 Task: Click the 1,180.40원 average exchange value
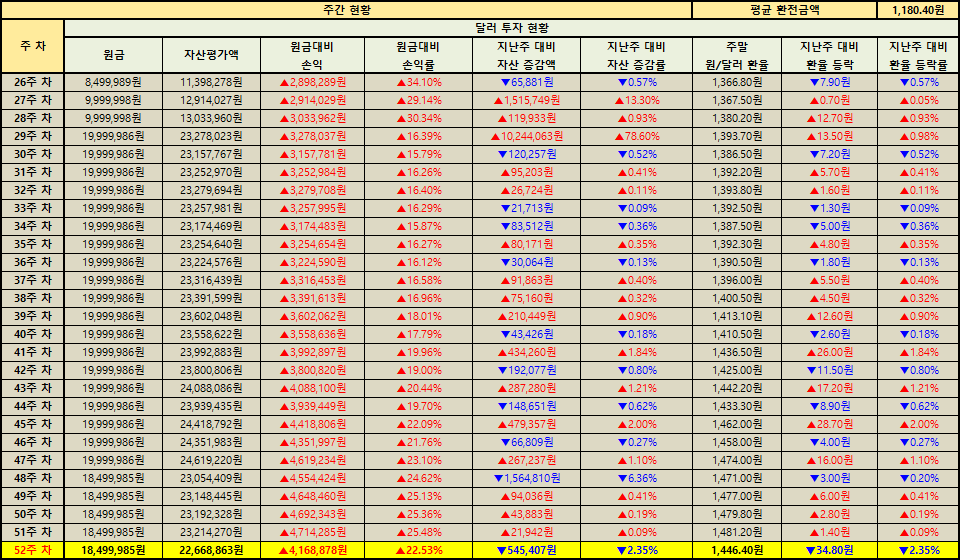pyautogui.click(x=917, y=9)
